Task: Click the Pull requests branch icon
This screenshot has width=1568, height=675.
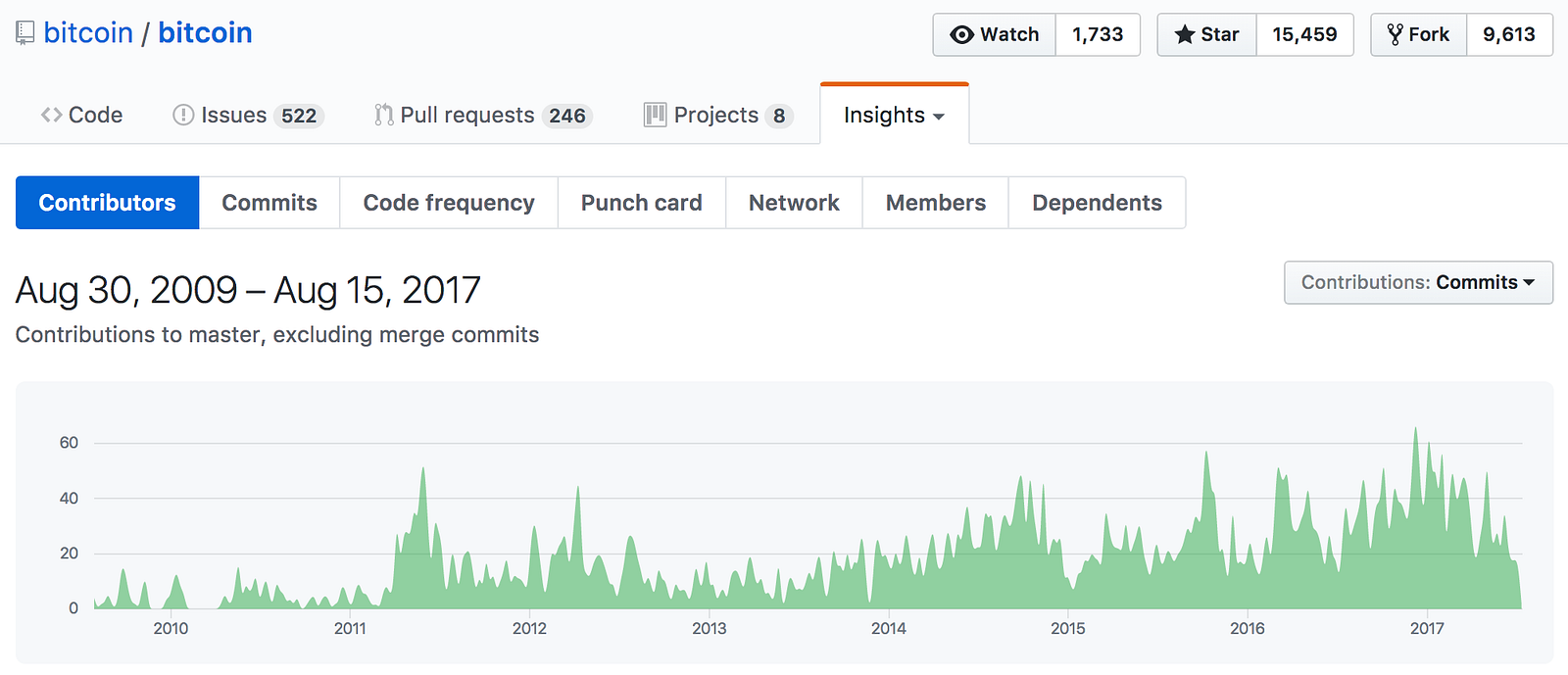Action: click(x=384, y=115)
